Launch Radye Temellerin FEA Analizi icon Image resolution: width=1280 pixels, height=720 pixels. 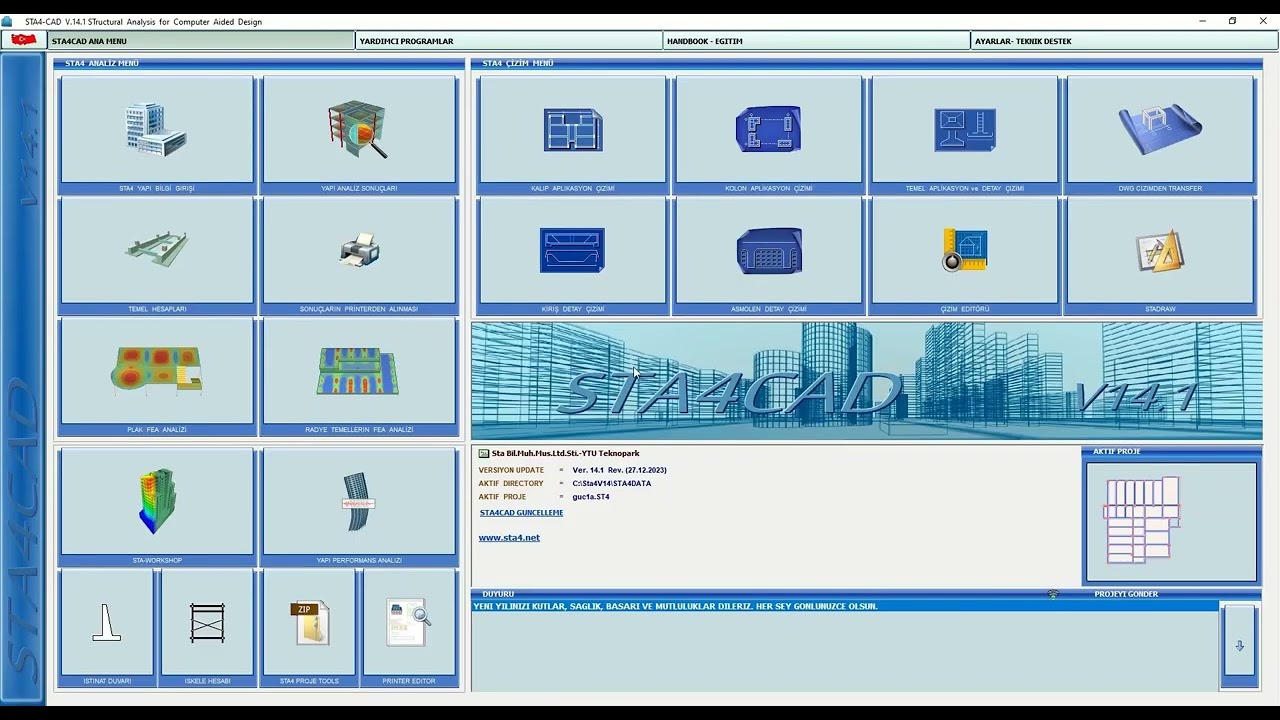click(x=359, y=371)
